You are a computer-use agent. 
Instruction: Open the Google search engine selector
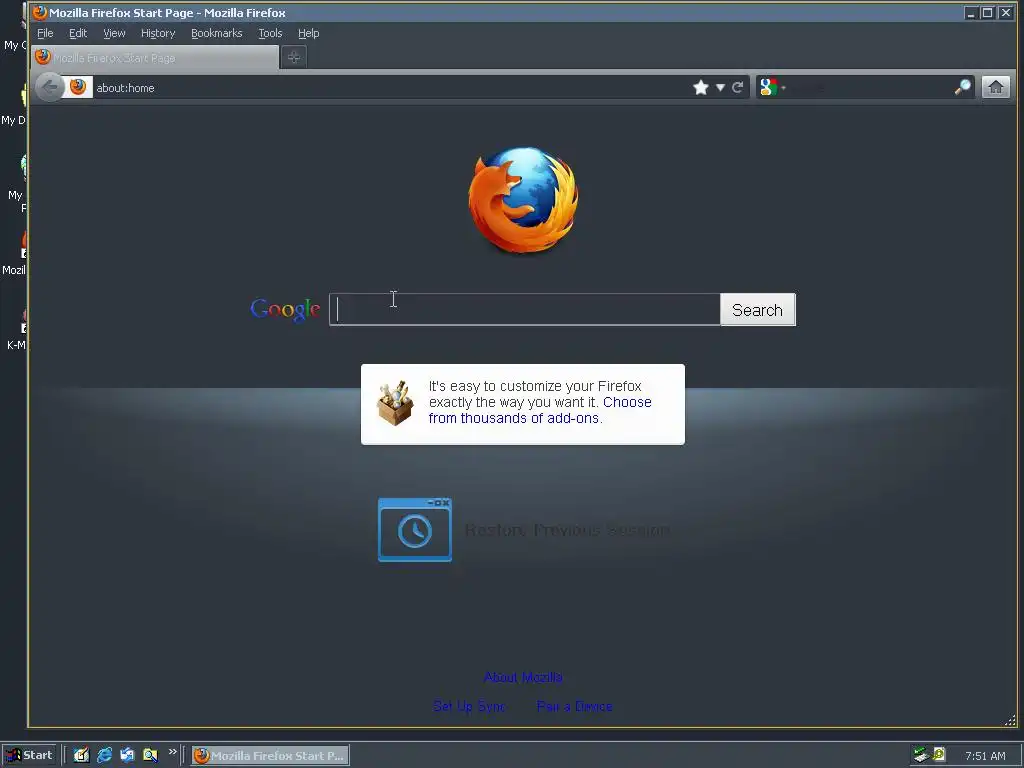click(x=773, y=88)
